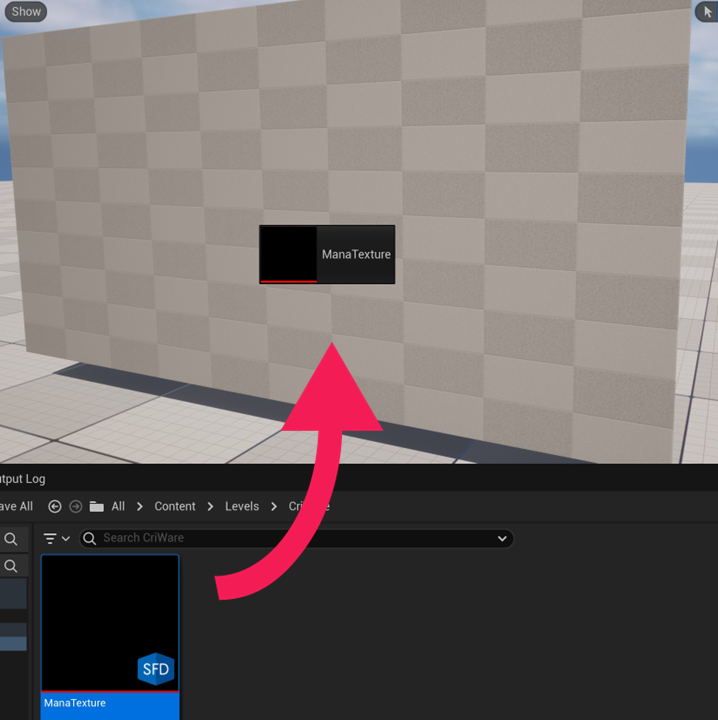Image resolution: width=718 pixels, height=720 pixels.
Task: Go back in content browser history
Action: (x=55, y=507)
